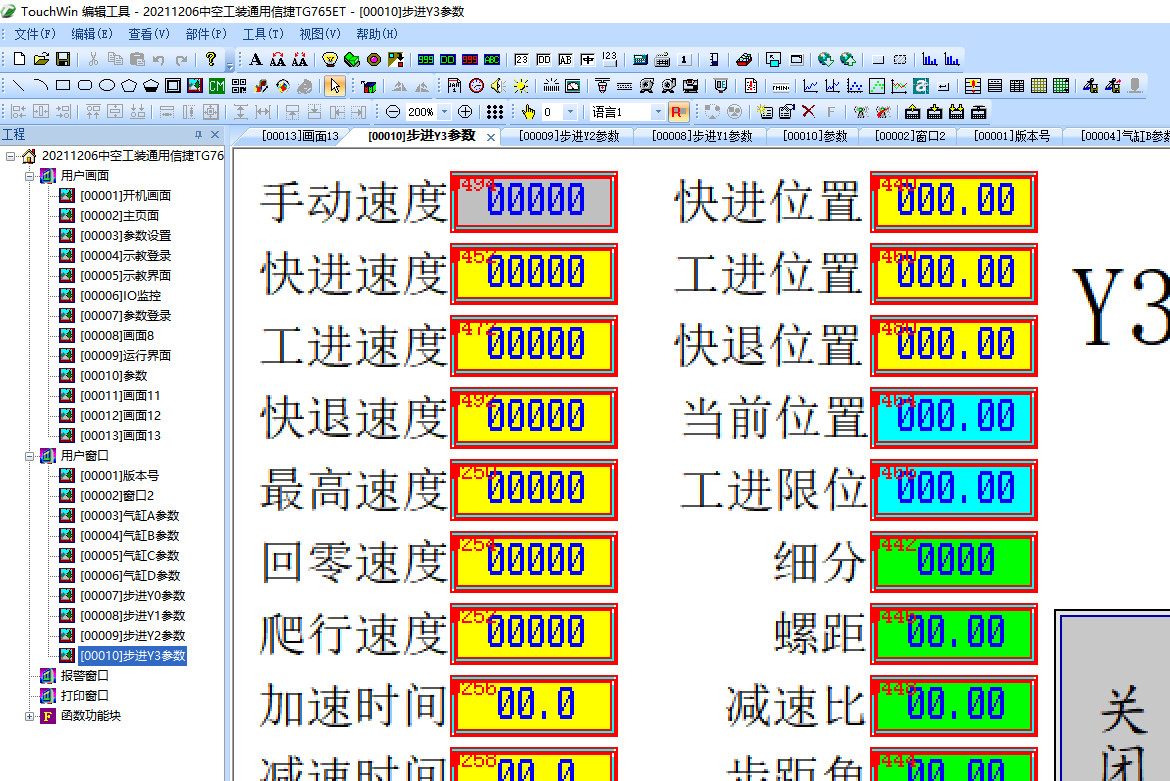The image size is (1170, 781).
Task: Click the zoom in plus icon
Action: [x=465, y=112]
